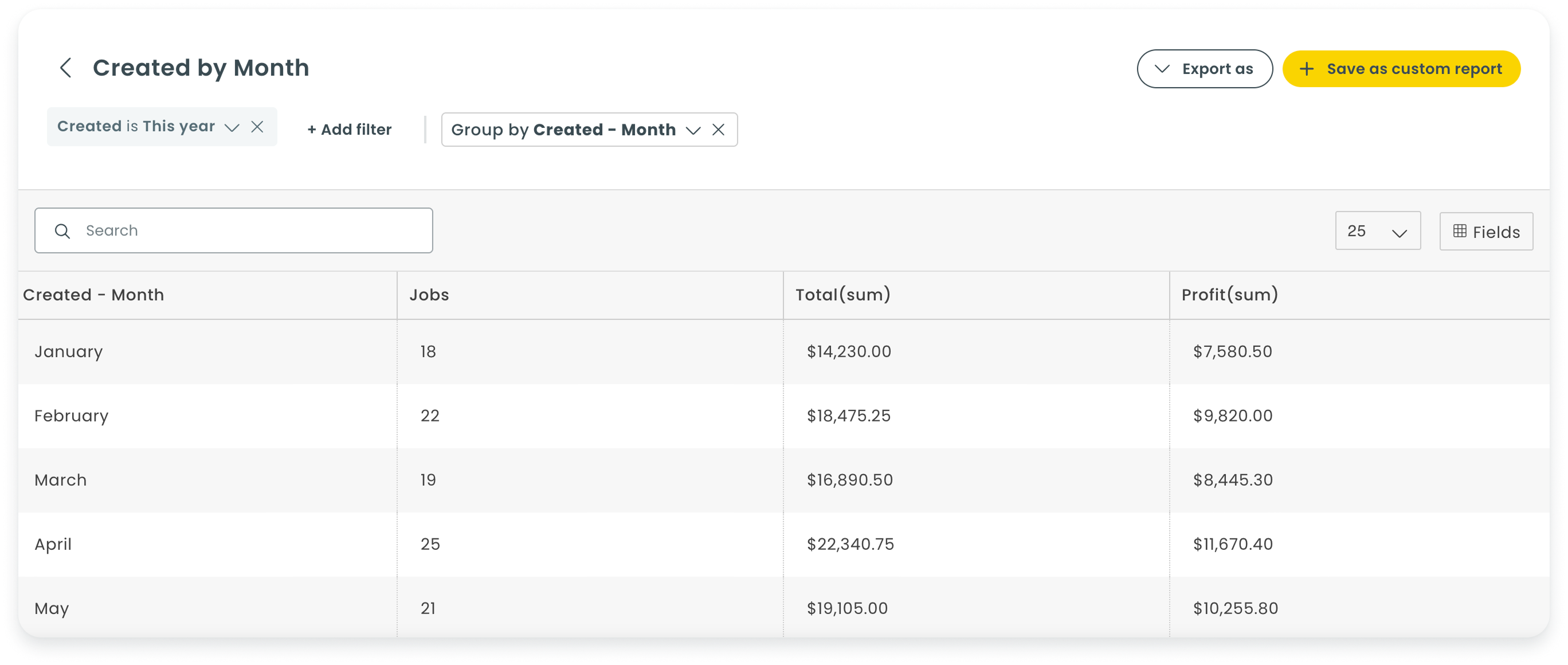Go back using the left chevron arrow

(x=66, y=68)
